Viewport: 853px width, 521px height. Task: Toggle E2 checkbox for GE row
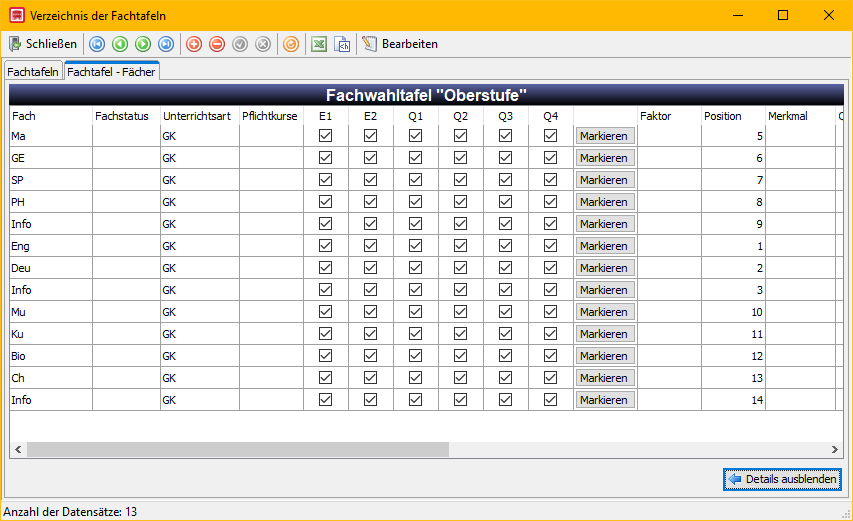point(370,158)
